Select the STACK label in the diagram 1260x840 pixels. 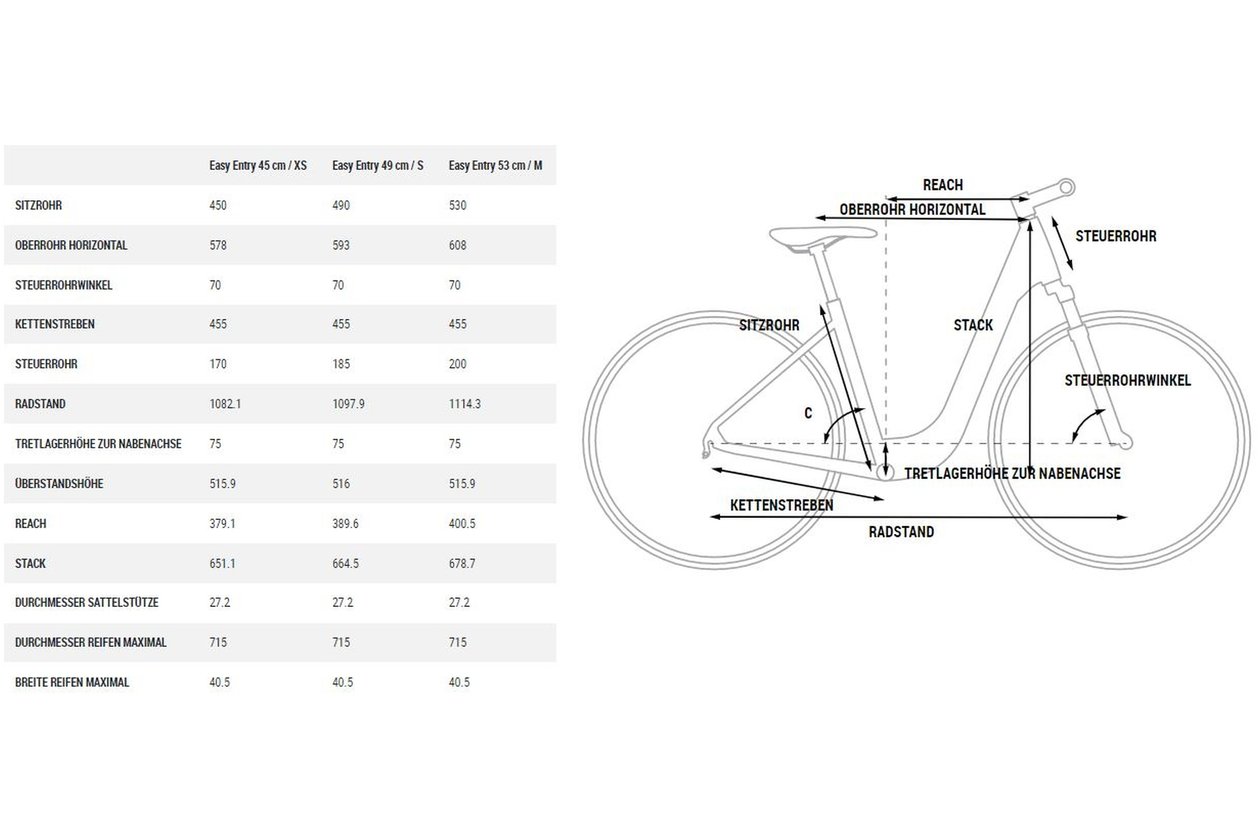pos(973,325)
